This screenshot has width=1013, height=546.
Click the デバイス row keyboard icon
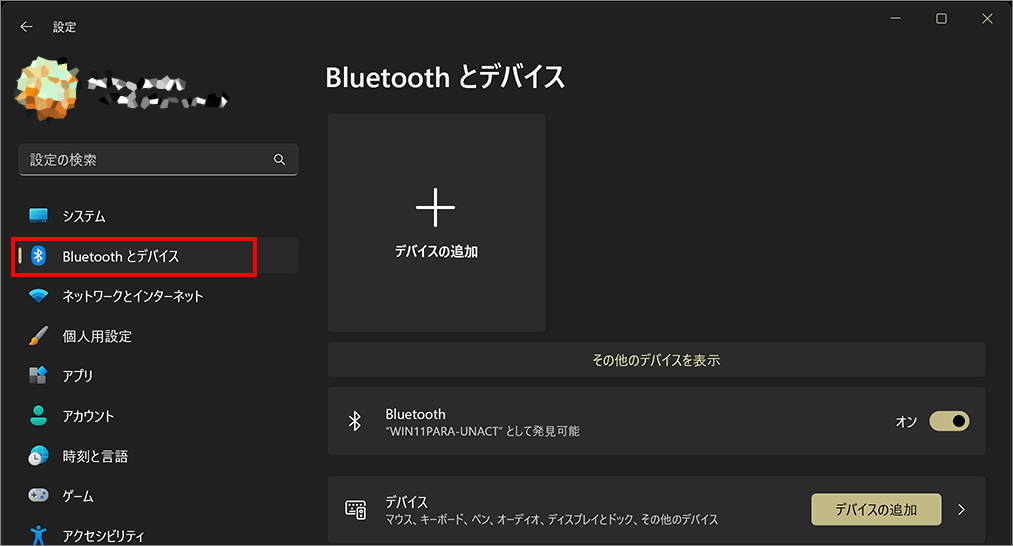(355, 510)
